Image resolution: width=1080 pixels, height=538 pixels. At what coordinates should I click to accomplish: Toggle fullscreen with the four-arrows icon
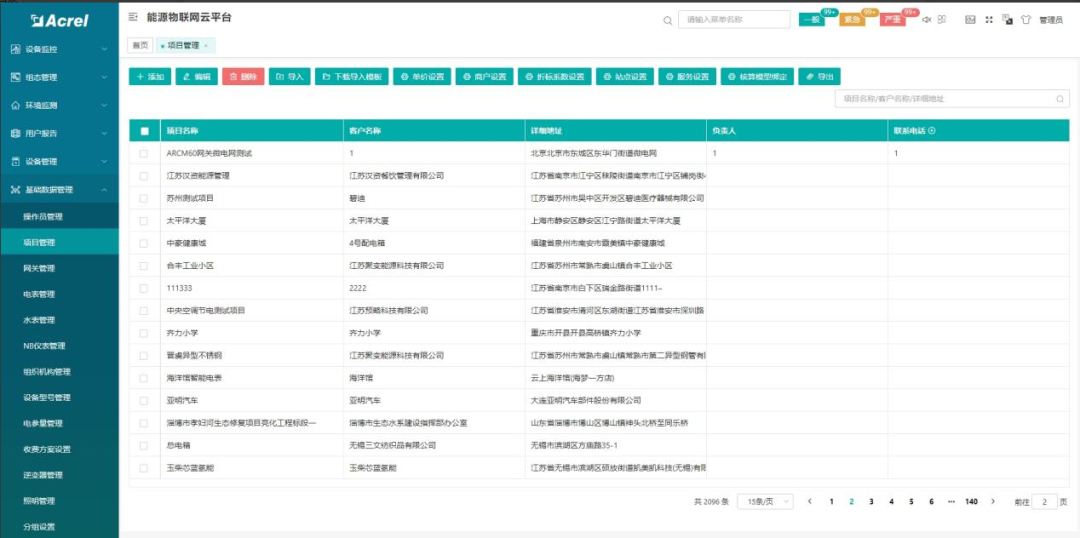pyautogui.click(x=989, y=20)
